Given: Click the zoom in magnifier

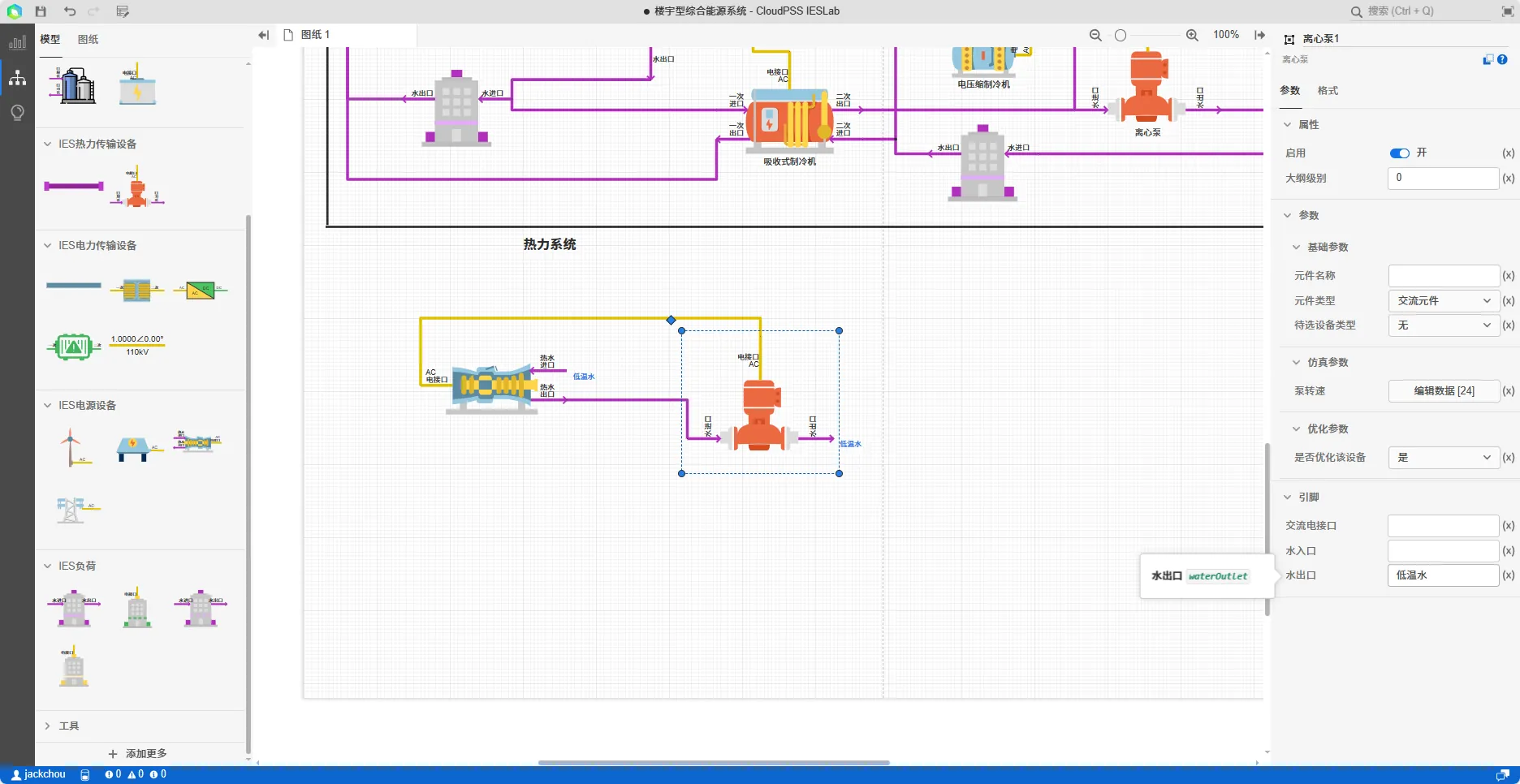Looking at the screenshot, I should [1192, 35].
